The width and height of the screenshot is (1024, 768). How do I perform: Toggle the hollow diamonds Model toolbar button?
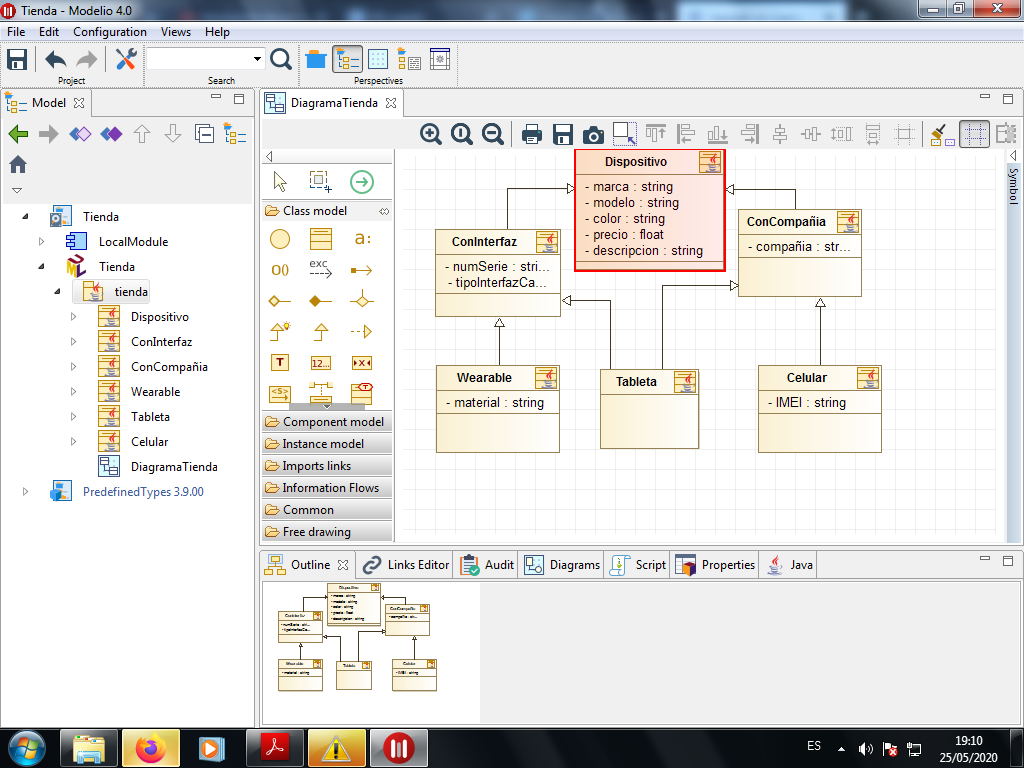click(x=80, y=134)
